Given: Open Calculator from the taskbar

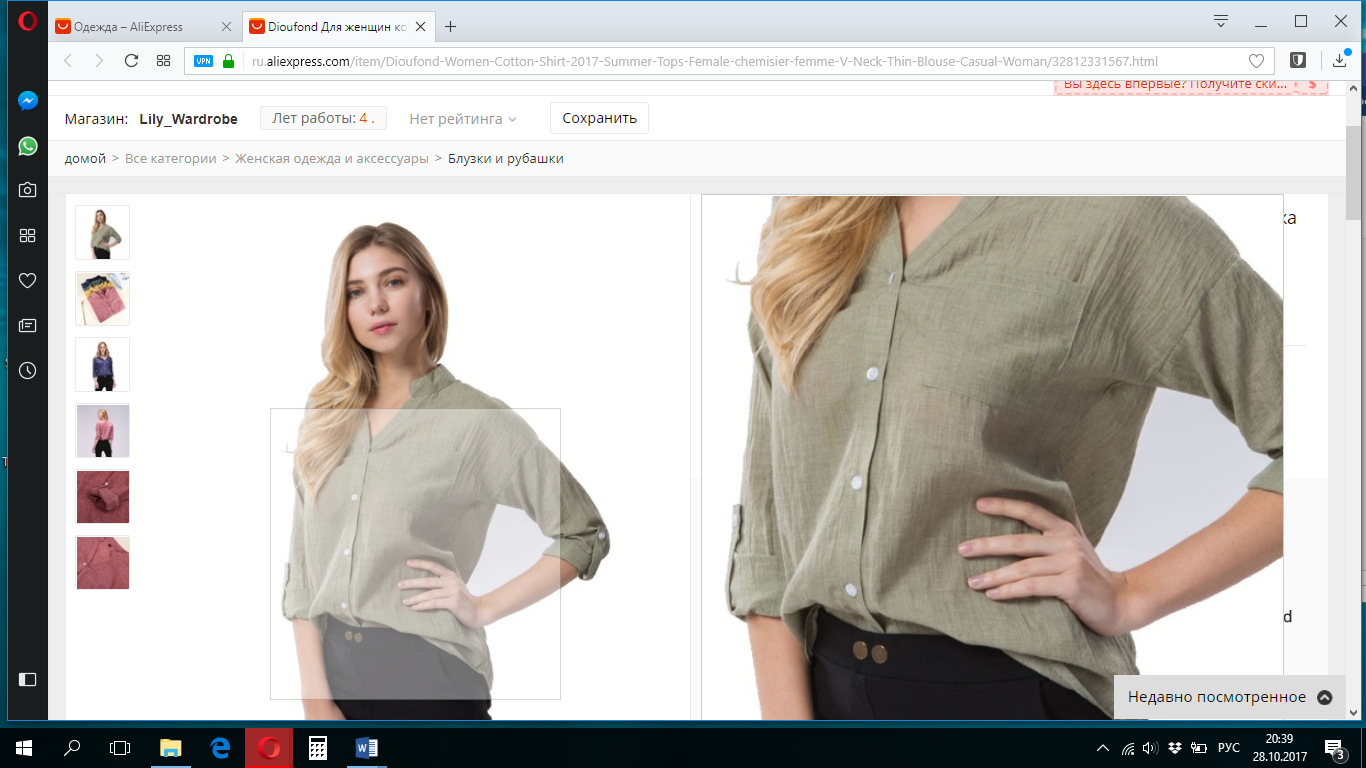Looking at the screenshot, I should pos(318,747).
